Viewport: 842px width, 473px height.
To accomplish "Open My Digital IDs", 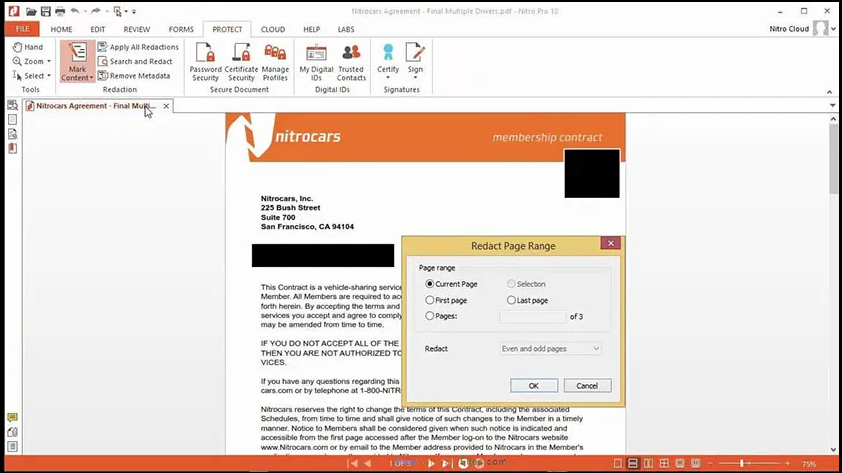I will [x=316, y=61].
